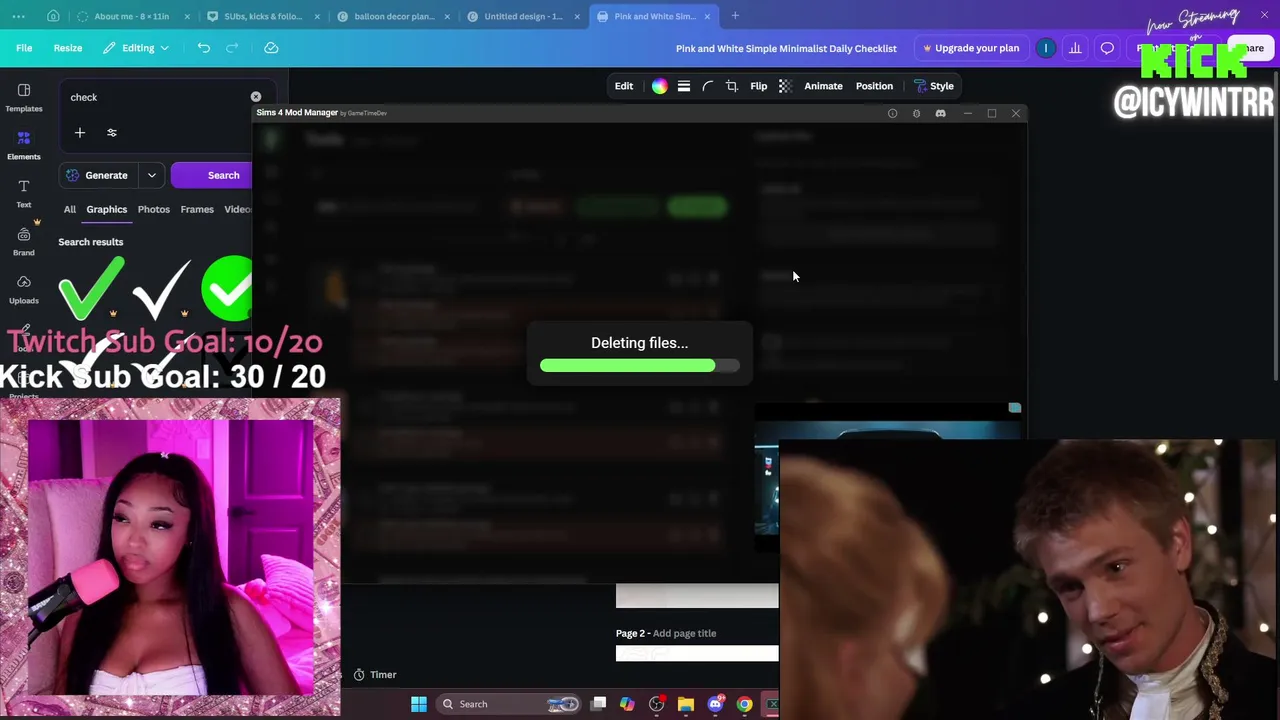Viewport: 1280px width, 720px height.
Task: Click the Animate toolbar button
Action: pos(824,86)
